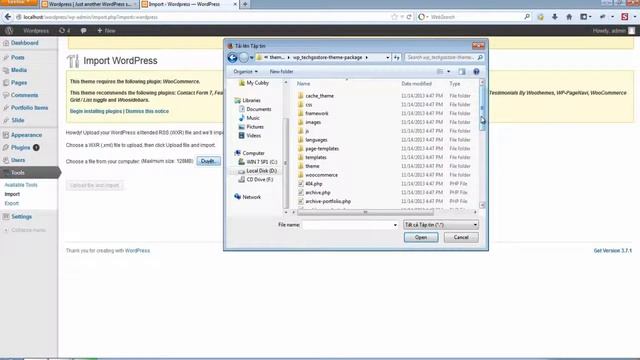
Task: Click the forward arrow in file dialog
Action: coord(244,58)
